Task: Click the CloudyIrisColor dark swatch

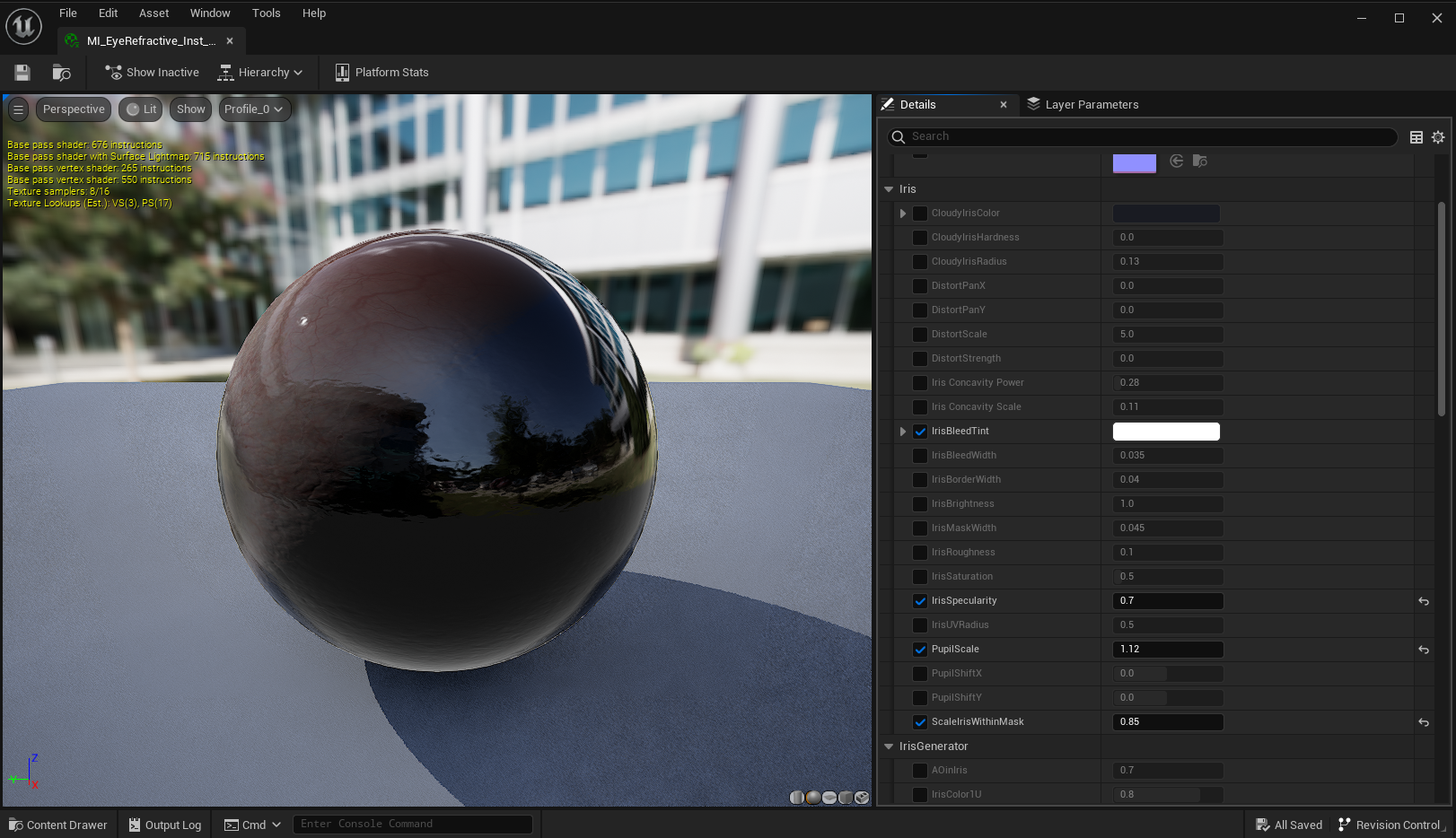Action: 1166,214
